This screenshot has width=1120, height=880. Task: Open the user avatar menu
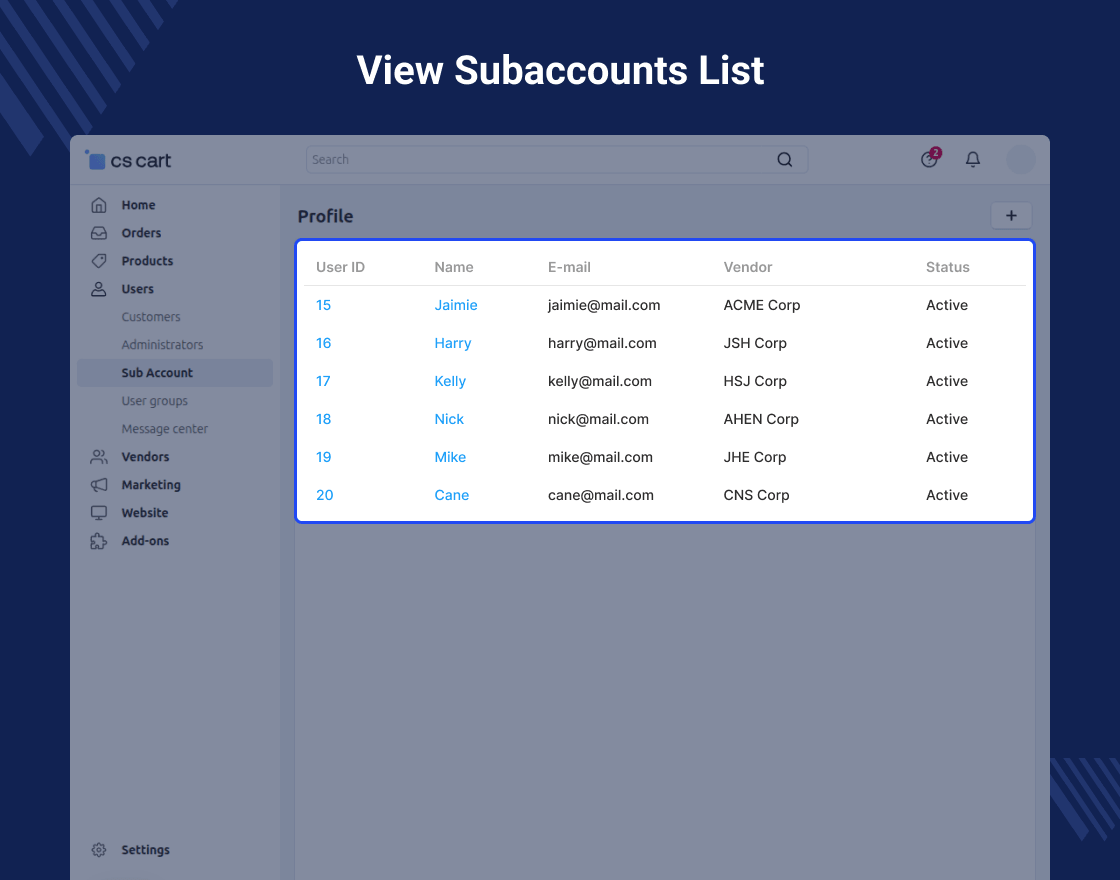coord(1021,159)
